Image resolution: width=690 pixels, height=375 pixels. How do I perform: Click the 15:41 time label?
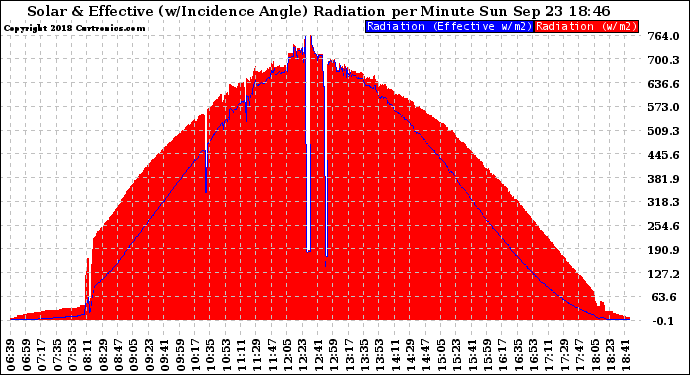click(472, 355)
